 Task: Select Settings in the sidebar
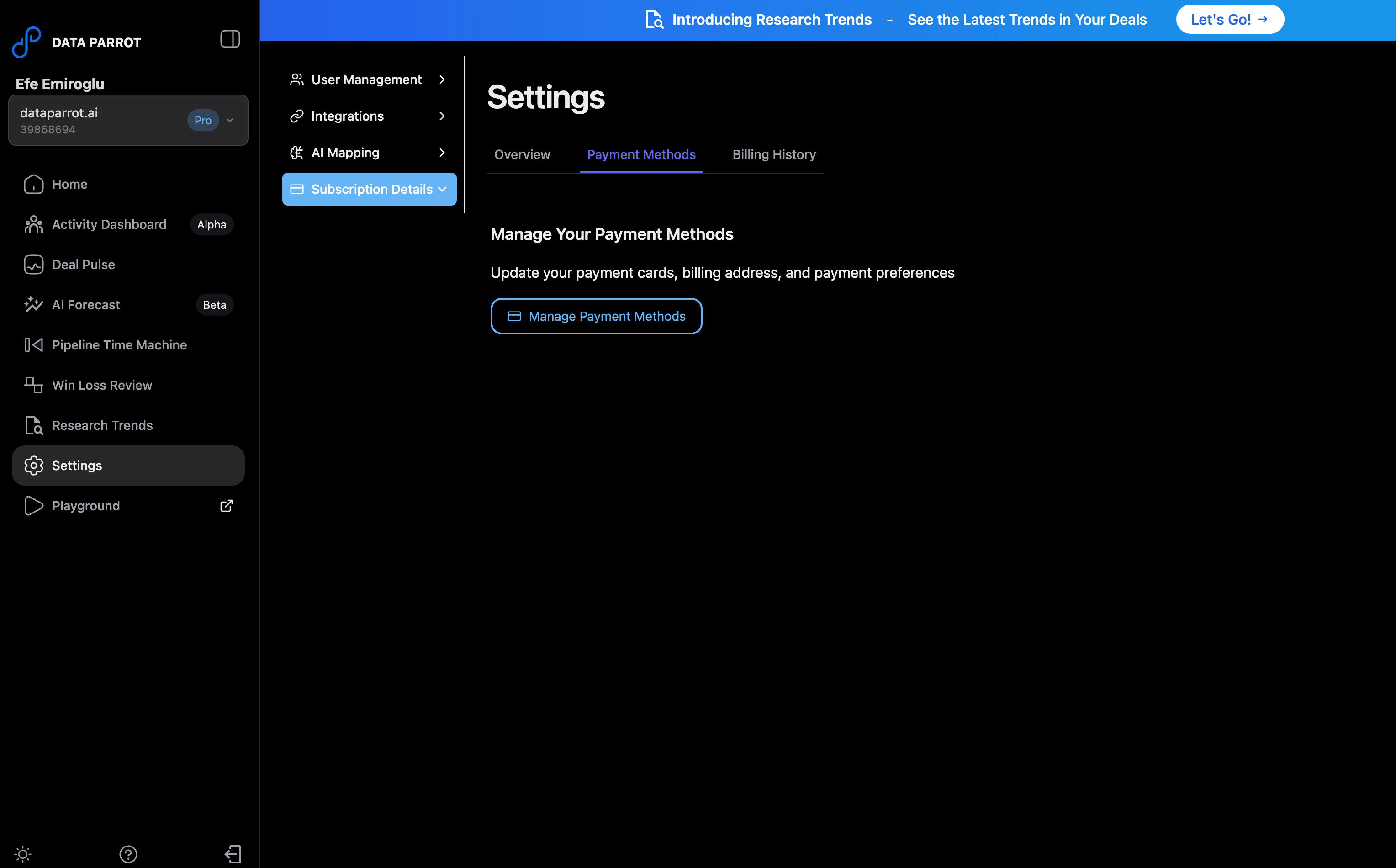[128, 466]
